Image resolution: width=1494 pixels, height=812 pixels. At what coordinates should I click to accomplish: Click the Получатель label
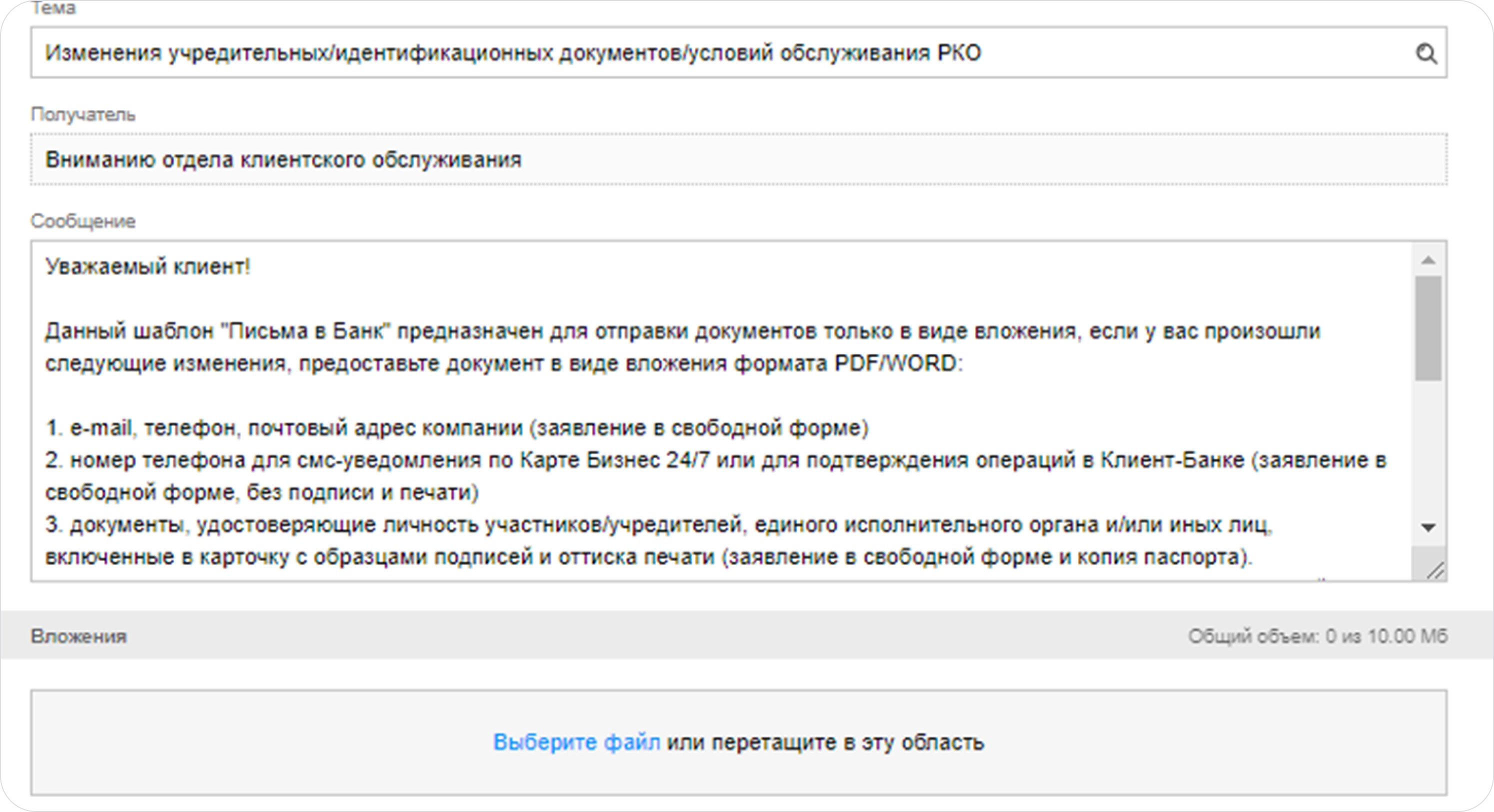point(83,114)
